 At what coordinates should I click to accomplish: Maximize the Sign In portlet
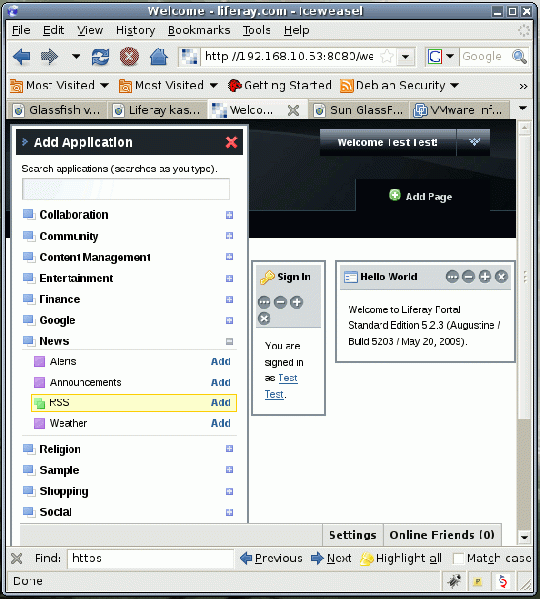coord(296,303)
